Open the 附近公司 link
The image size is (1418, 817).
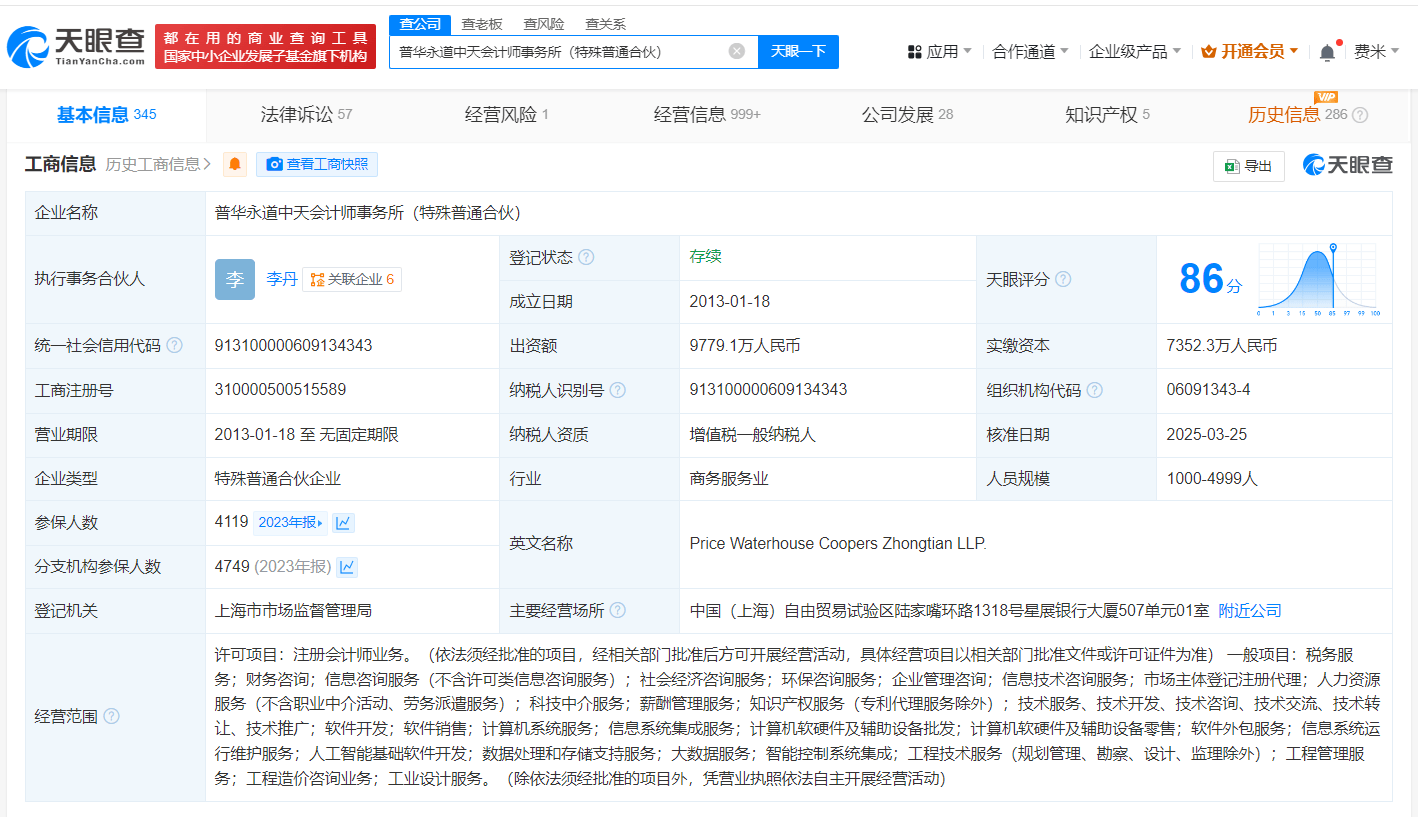[x=1249, y=610]
